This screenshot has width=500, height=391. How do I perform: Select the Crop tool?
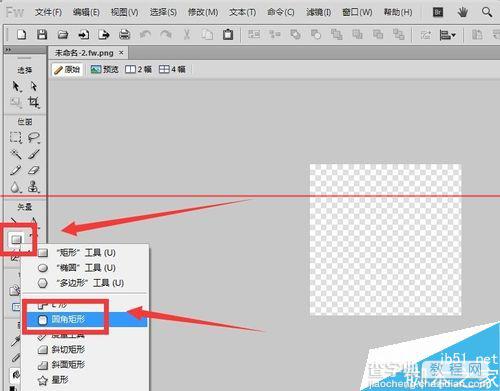click(x=33, y=102)
